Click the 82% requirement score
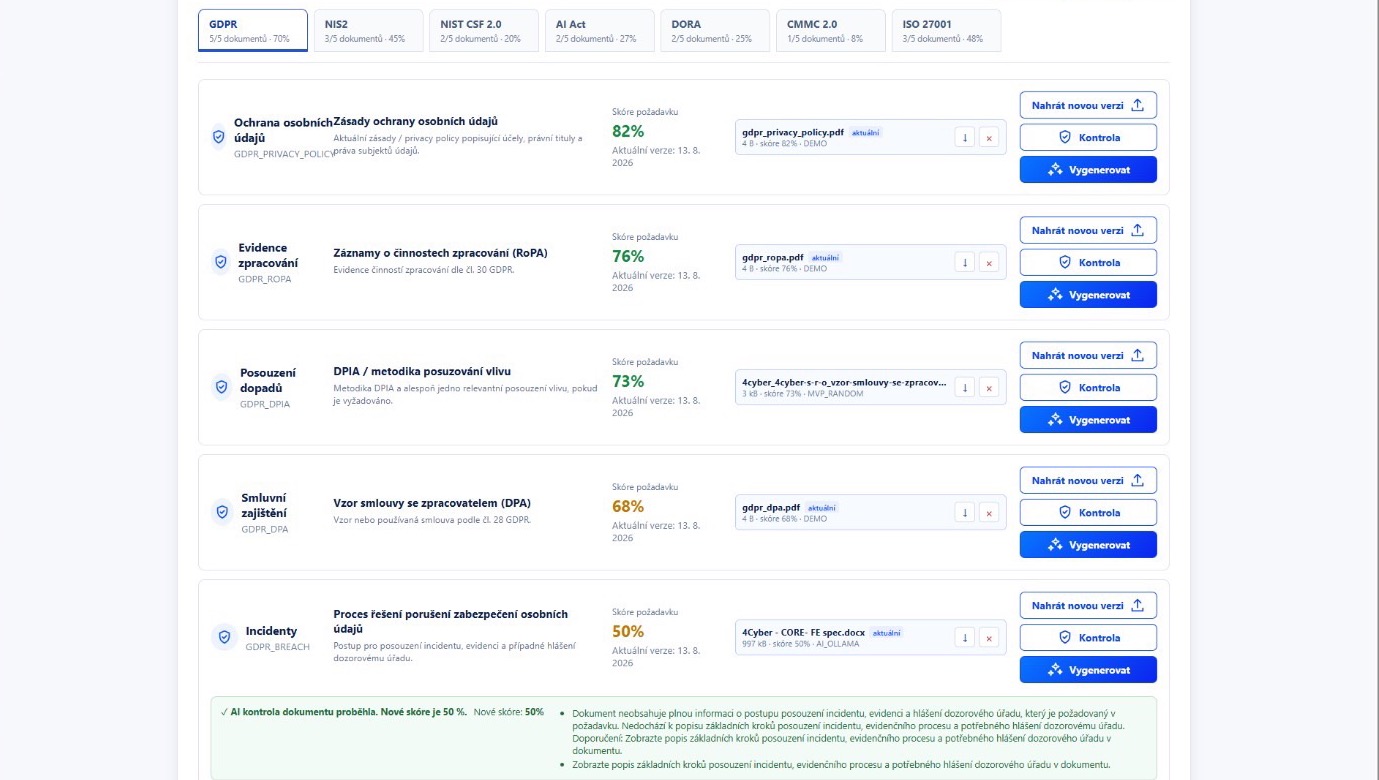The width and height of the screenshot is (1379, 780). click(x=628, y=131)
